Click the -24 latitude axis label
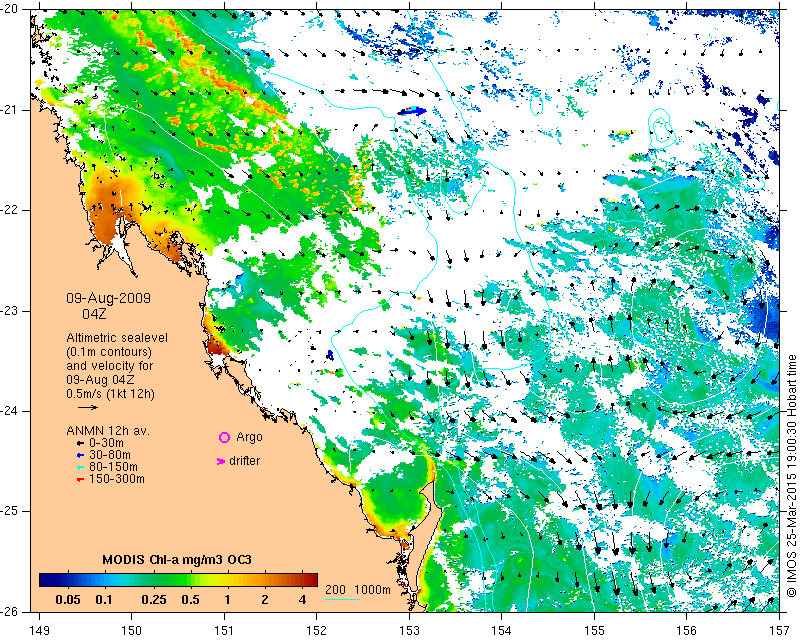This screenshot has height=640, width=800. [10, 411]
